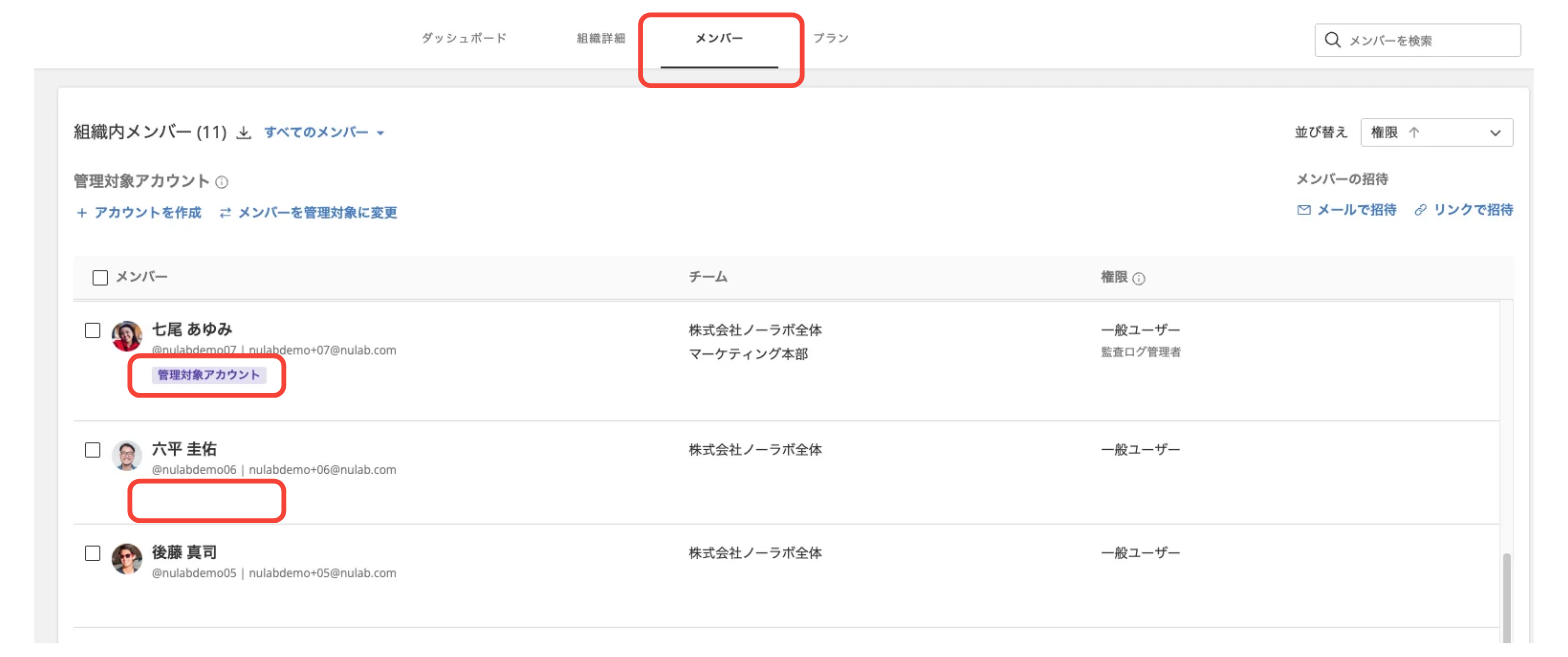Viewport: 1568px width, 657px height.
Task: Check the box for 後藤 真司
Action: [x=93, y=553]
